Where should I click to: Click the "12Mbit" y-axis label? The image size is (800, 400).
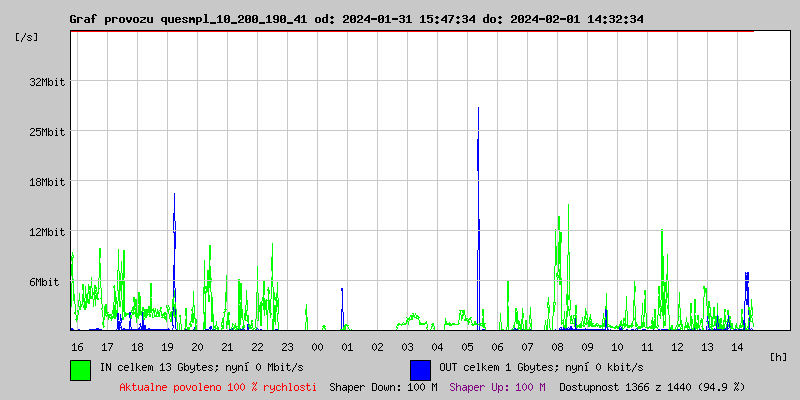coord(47,232)
